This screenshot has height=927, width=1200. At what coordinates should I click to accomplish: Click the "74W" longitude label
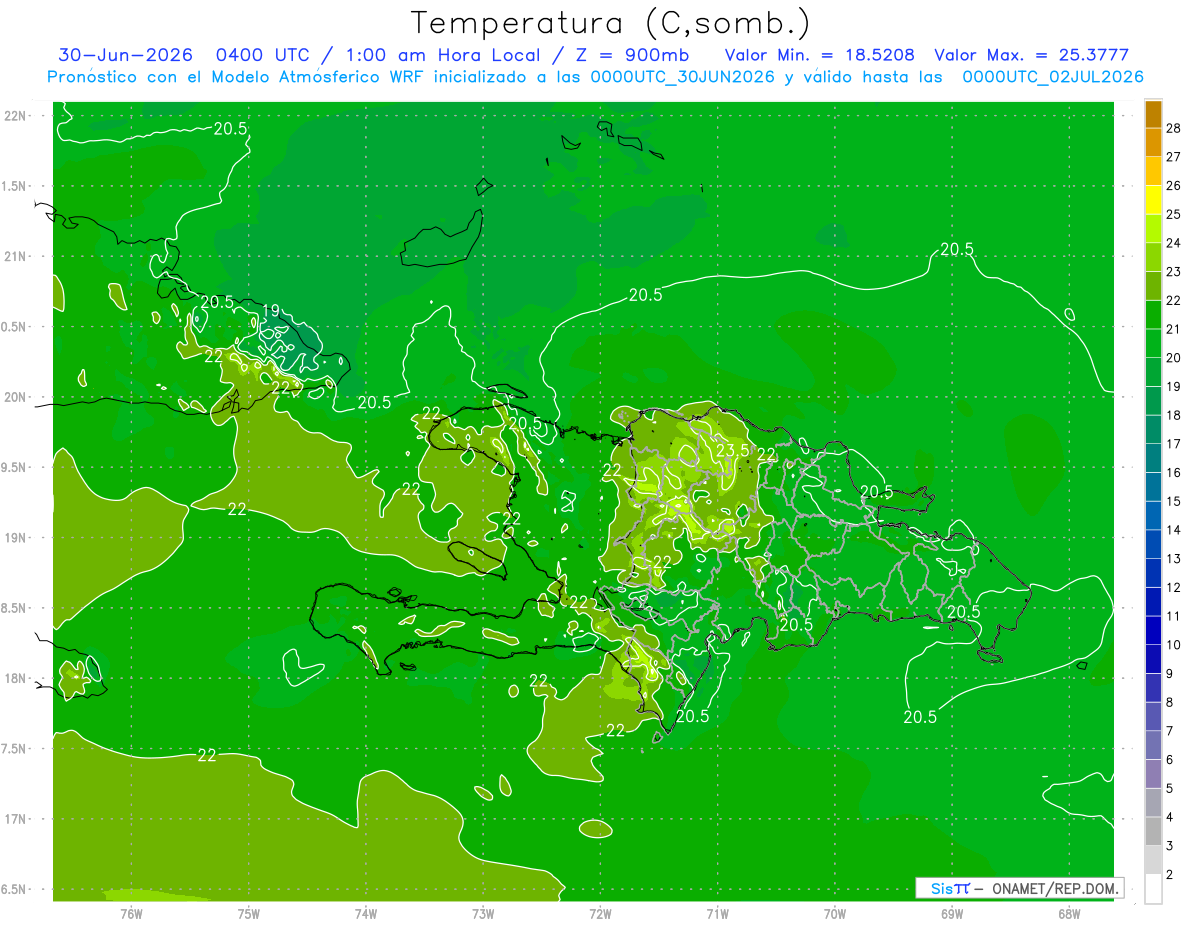tap(366, 913)
